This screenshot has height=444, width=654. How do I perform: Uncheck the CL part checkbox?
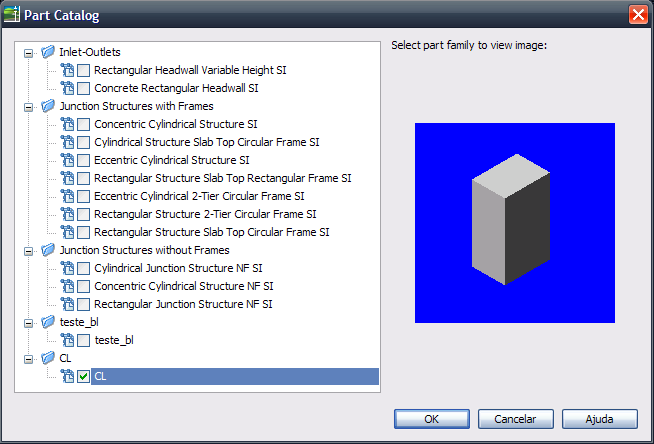(x=83, y=376)
